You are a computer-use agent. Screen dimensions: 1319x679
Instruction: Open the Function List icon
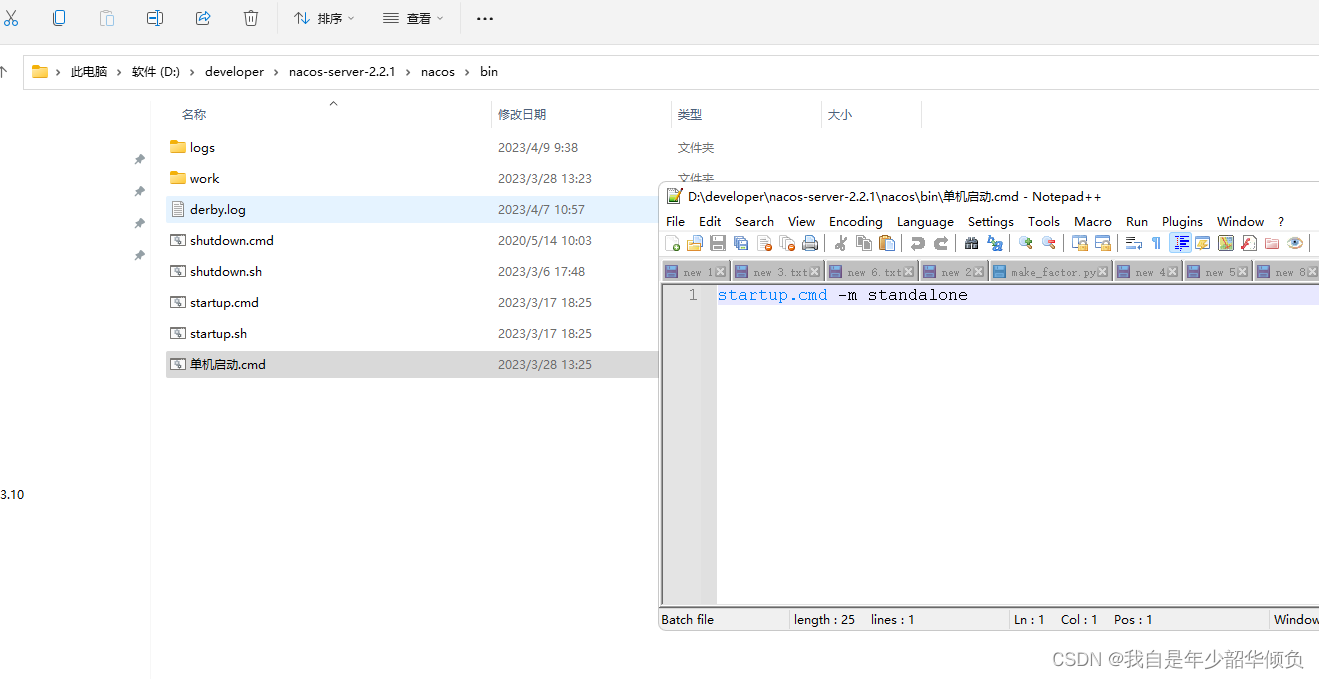click(1249, 243)
